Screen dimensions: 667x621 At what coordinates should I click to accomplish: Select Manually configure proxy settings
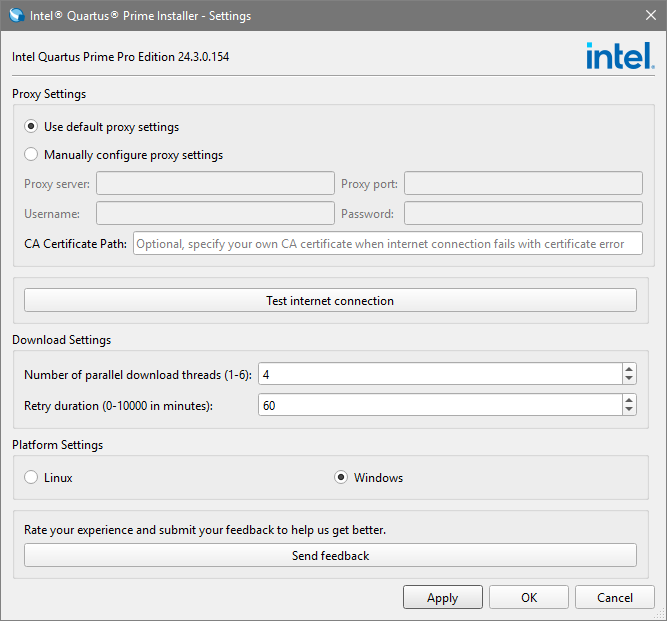pyautogui.click(x=31, y=155)
